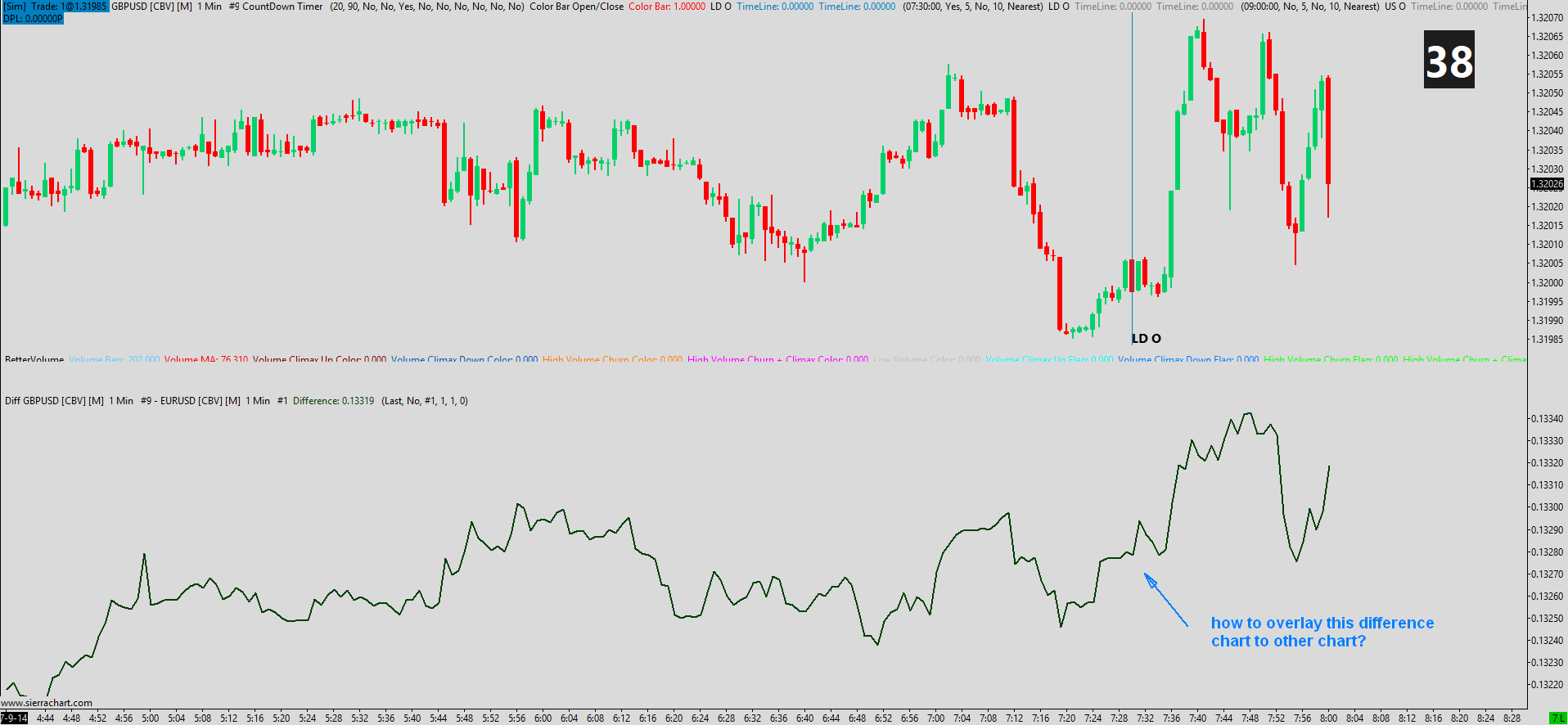
Task: Select the "(07:30:00, Yes, 5, No, 10, Nearest)" settings text
Action: coord(973,7)
